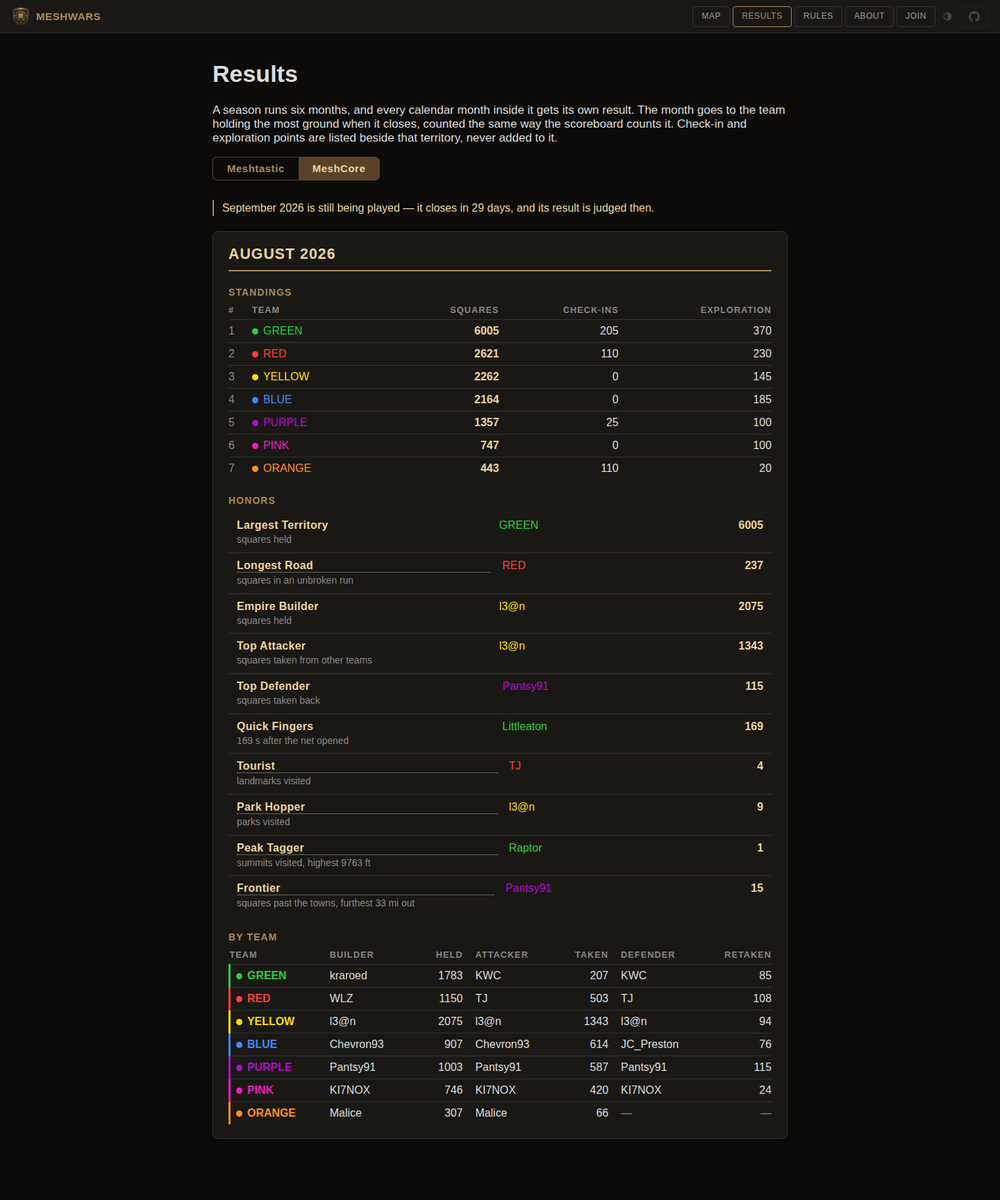Click the Quick Fingers honor title

point(275,726)
